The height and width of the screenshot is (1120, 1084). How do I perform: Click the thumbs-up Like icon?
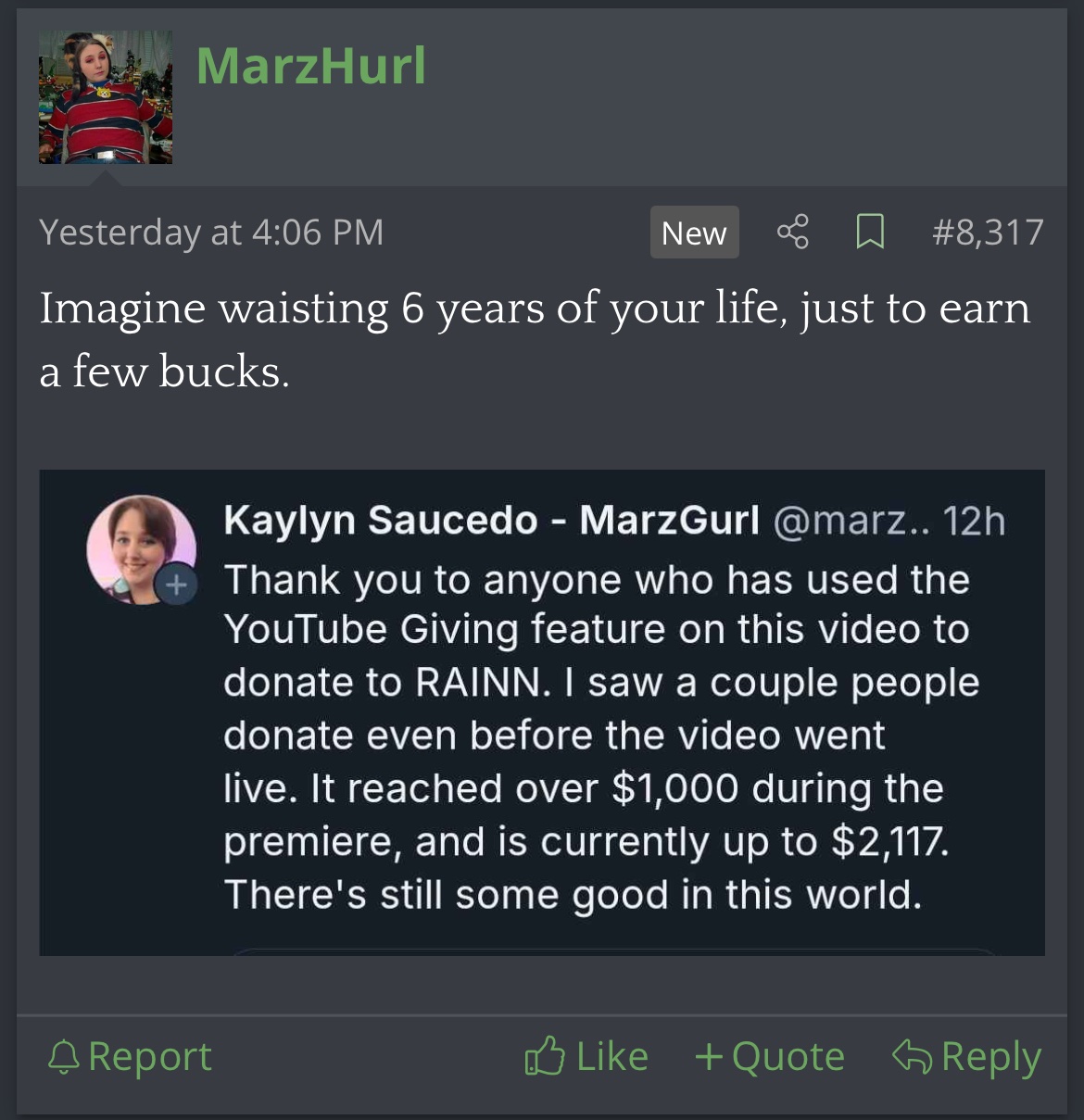[x=545, y=1056]
